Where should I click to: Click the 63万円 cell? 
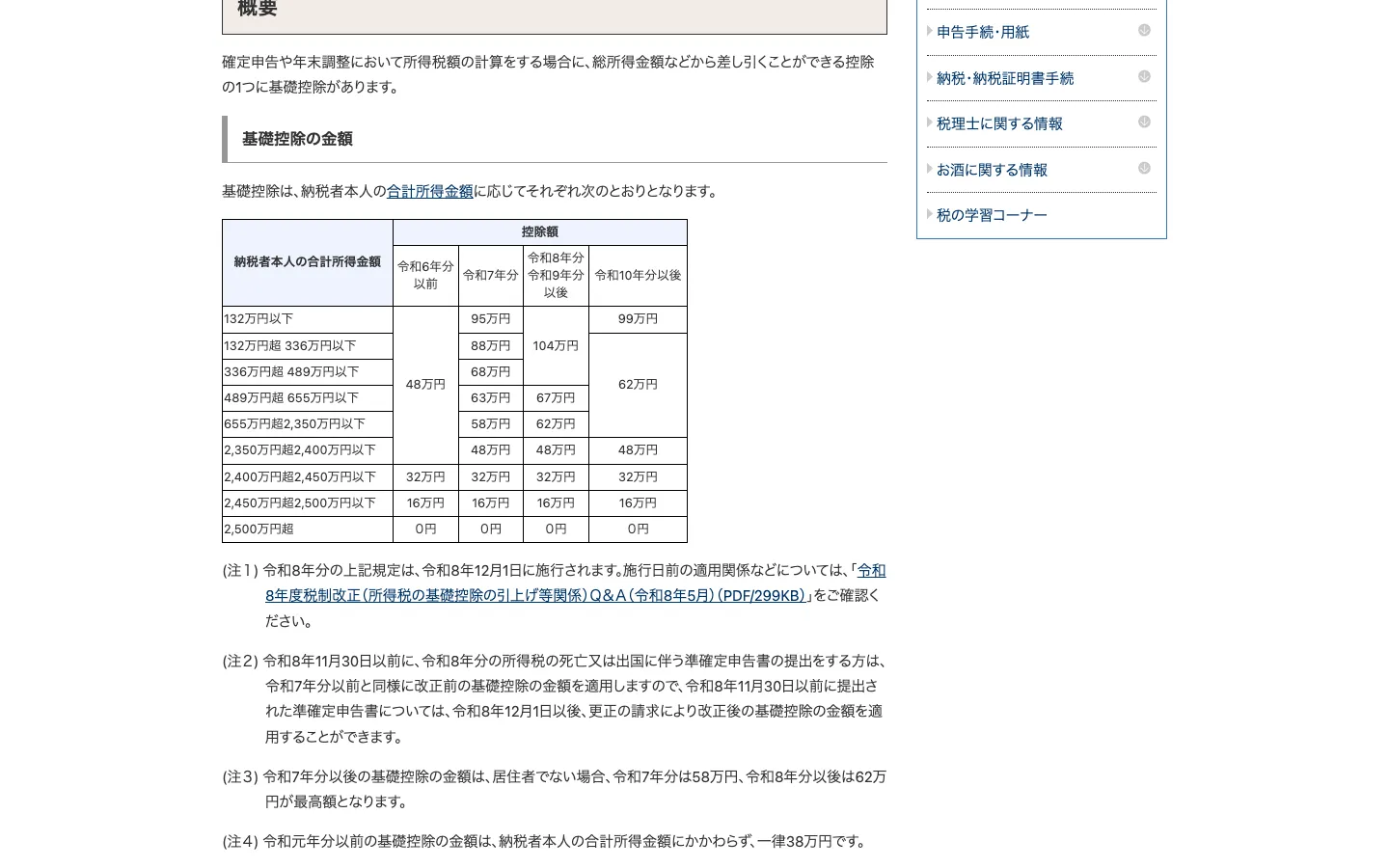coord(491,397)
